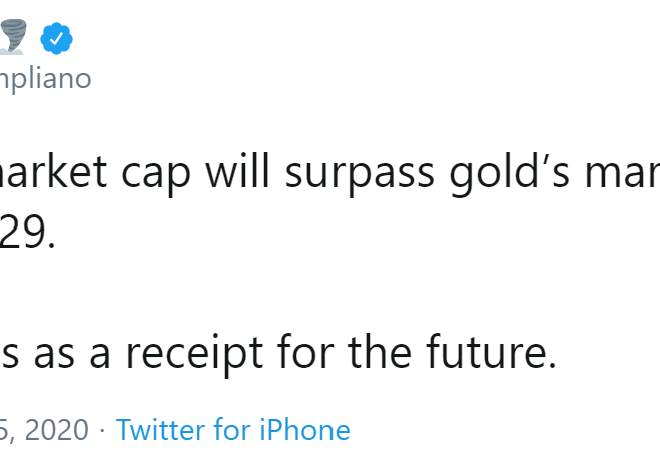This screenshot has height=454, width=660.
Task: Click the blue verified checkmark badge
Action: [56, 39]
